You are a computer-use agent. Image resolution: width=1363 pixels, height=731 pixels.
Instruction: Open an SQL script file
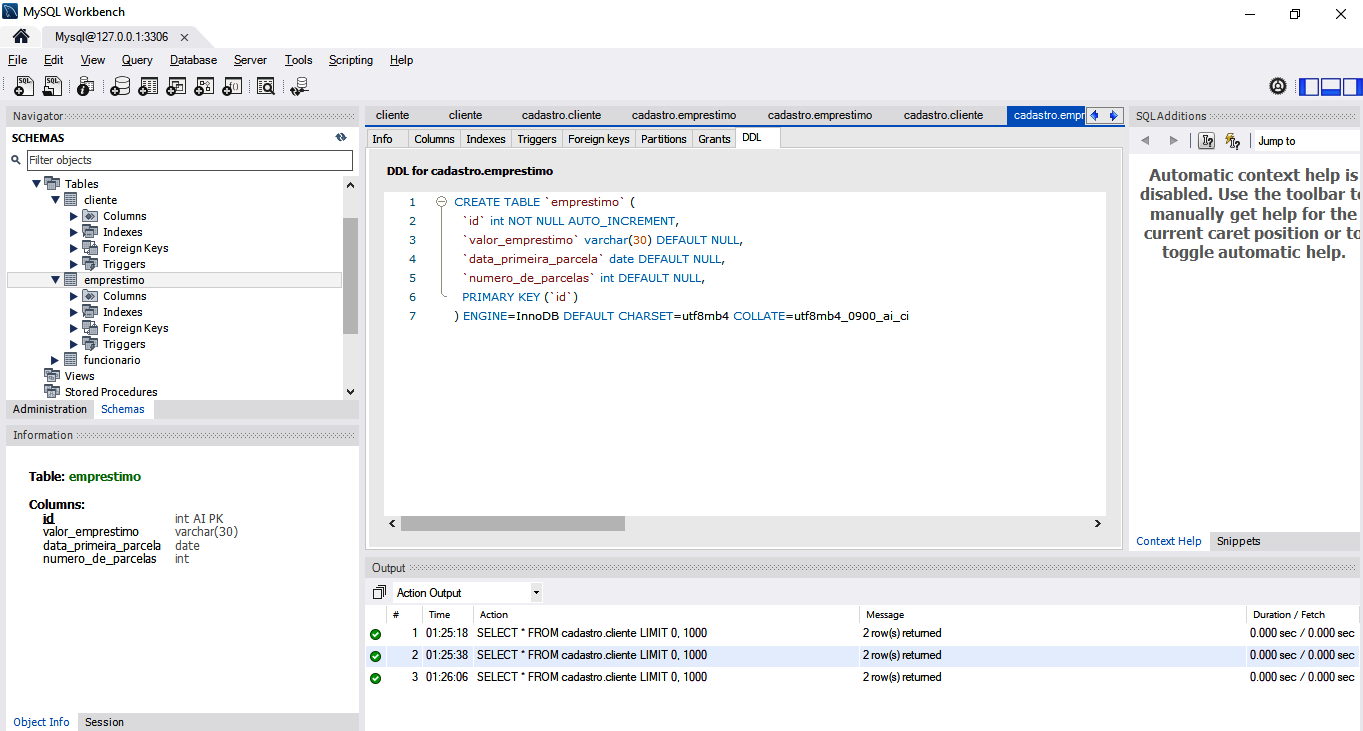pyautogui.click(x=52, y=86)
